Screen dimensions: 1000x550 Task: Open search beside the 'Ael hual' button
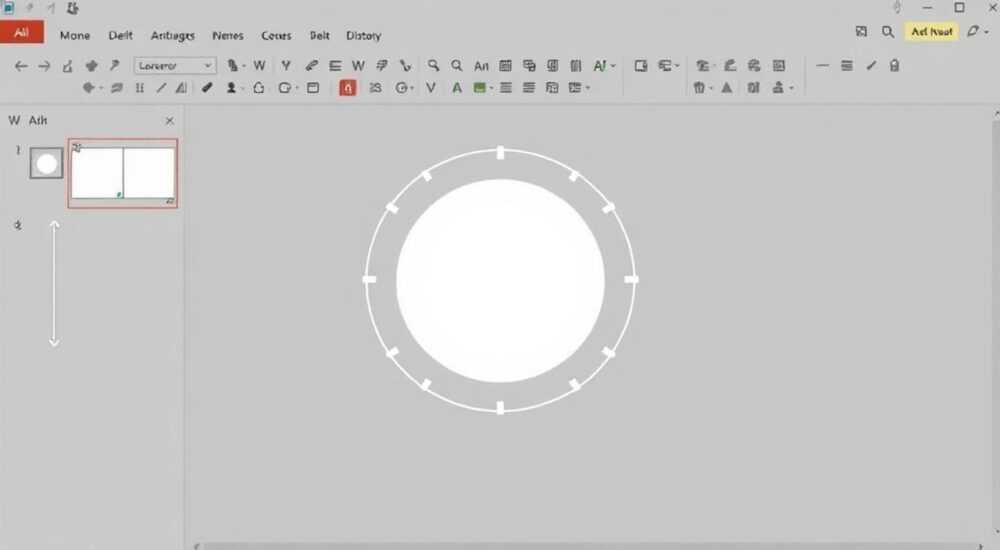[888, 31]
